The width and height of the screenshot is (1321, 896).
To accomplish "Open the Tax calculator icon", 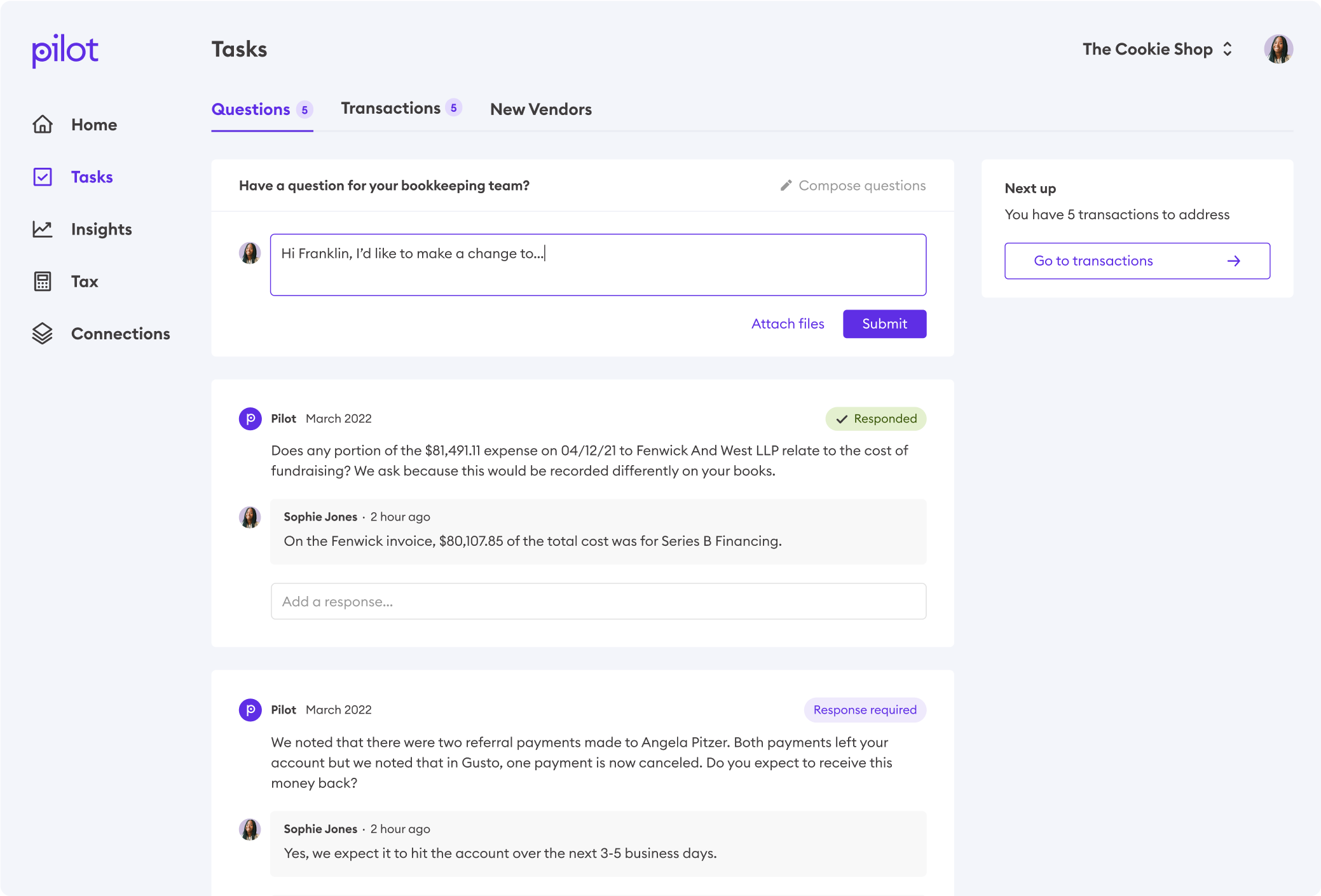I will pos(43,281).
